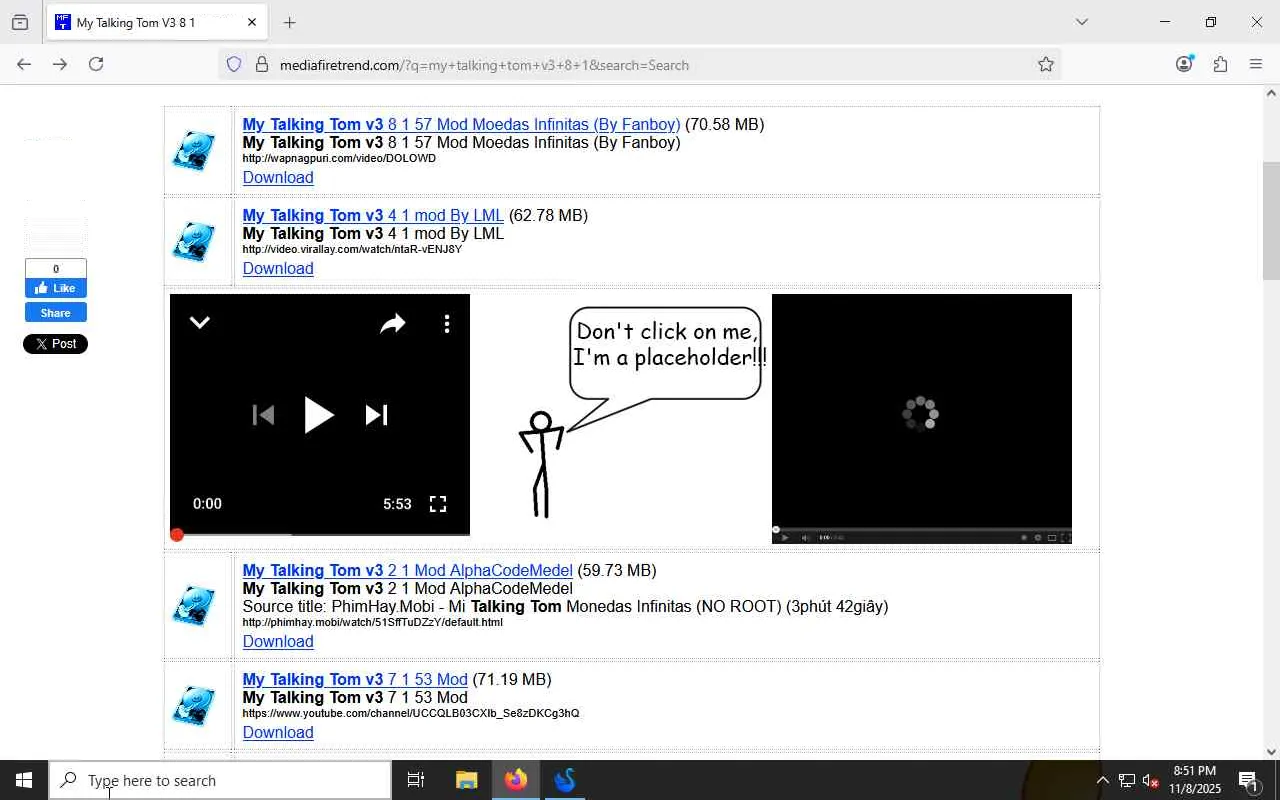Mute the right video using speaker icon
Viewport: 1280px width, 800px height.
(x=806, y=538)
